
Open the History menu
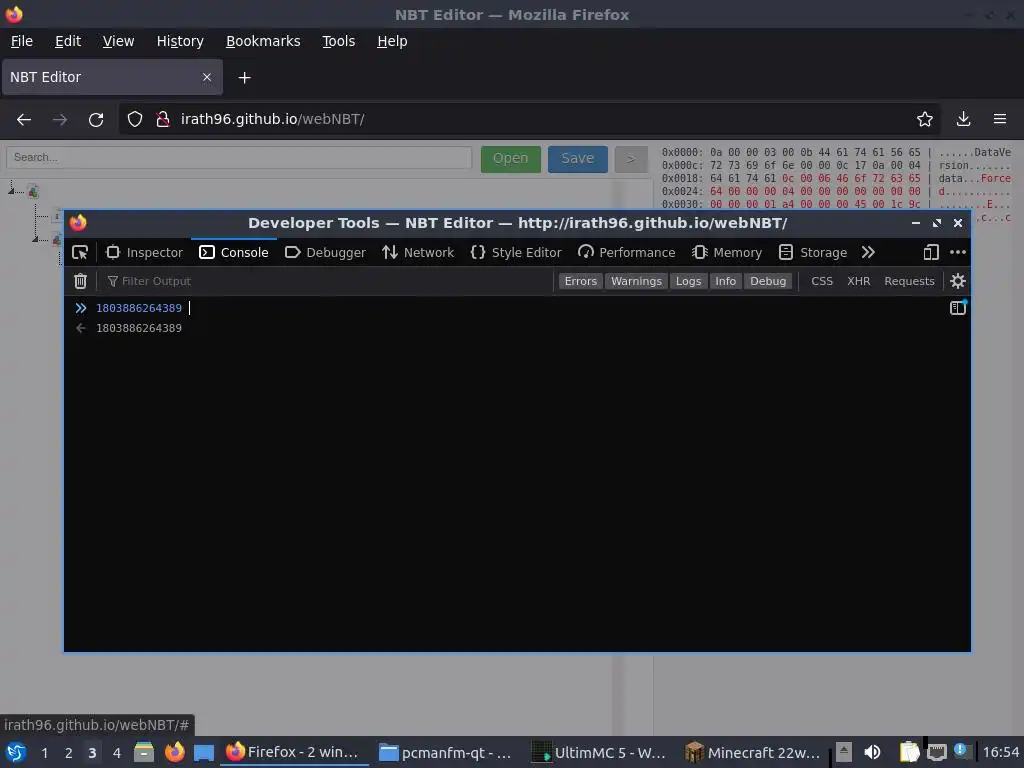180,41
